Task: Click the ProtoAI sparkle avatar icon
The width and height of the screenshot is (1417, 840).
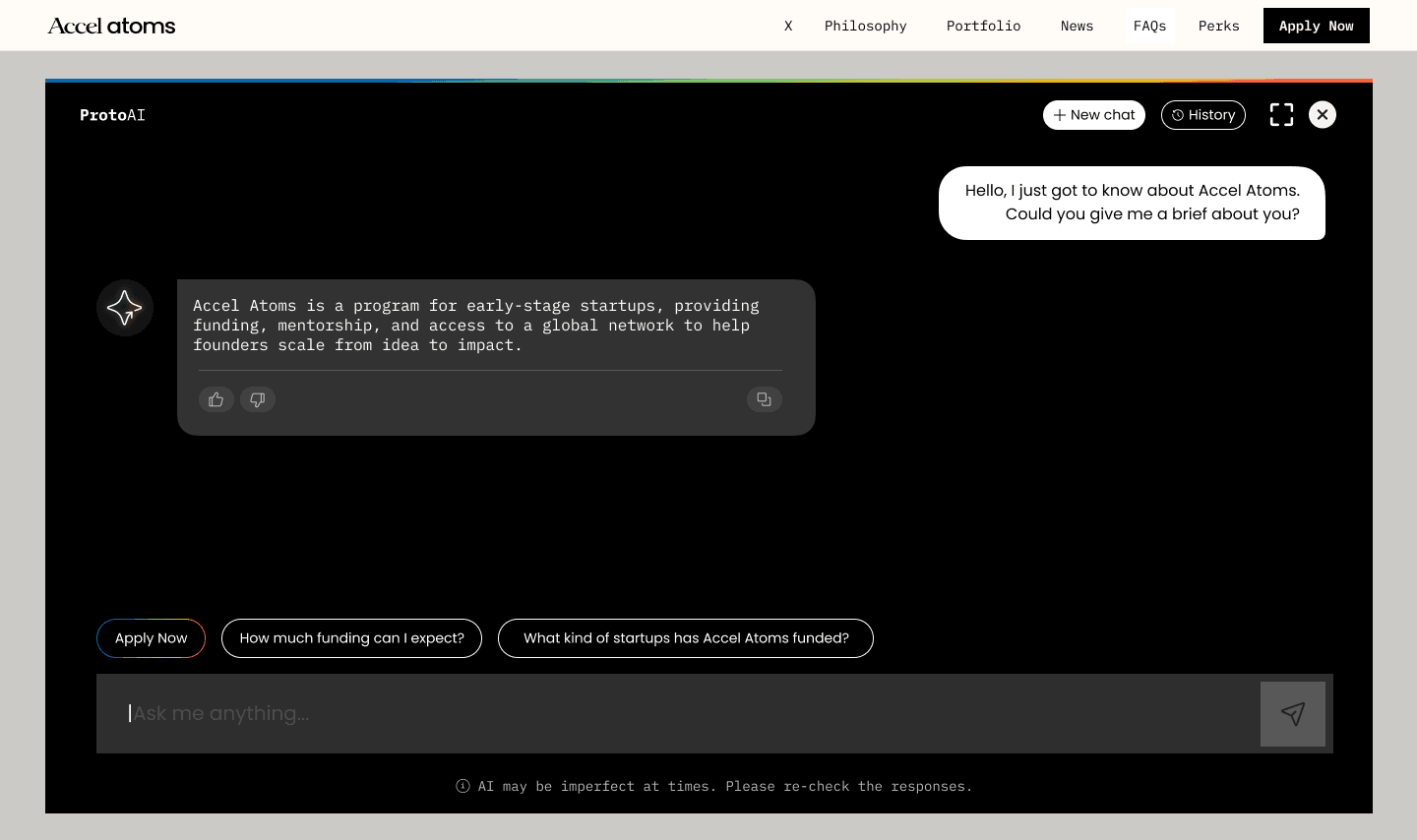Action: click(125, 308)
